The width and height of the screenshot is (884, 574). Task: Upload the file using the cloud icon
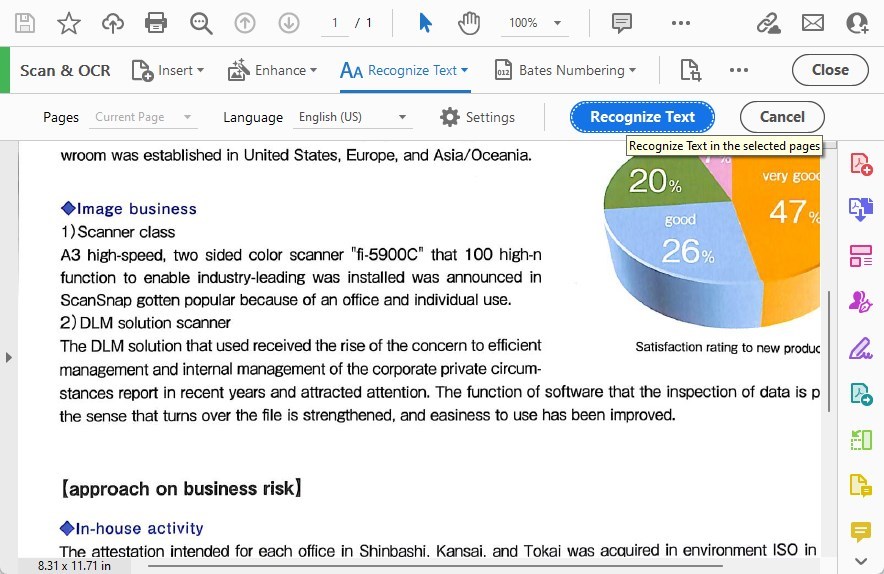coord(113,23)
